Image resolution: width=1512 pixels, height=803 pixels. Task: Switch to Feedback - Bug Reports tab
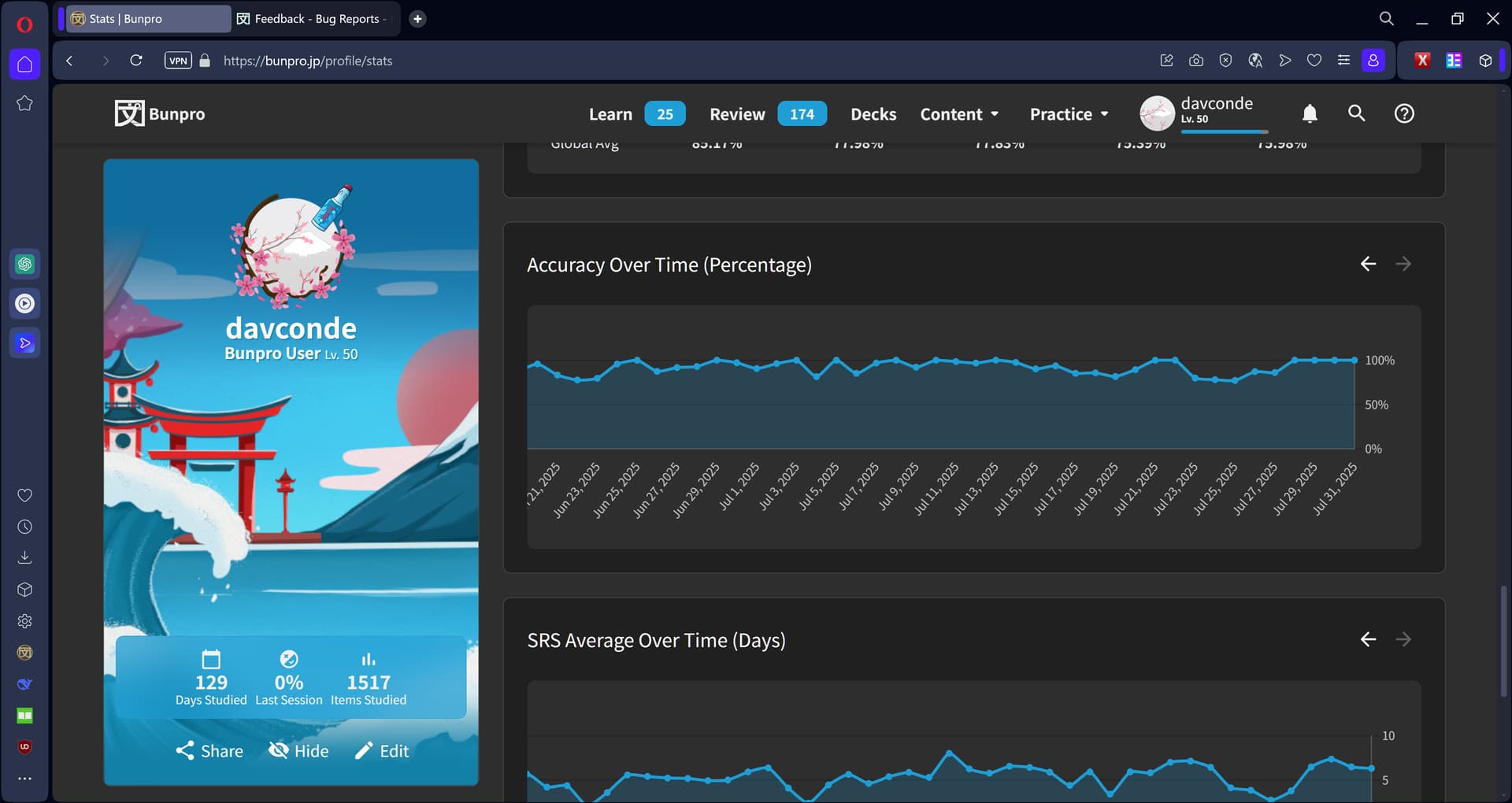315,19
